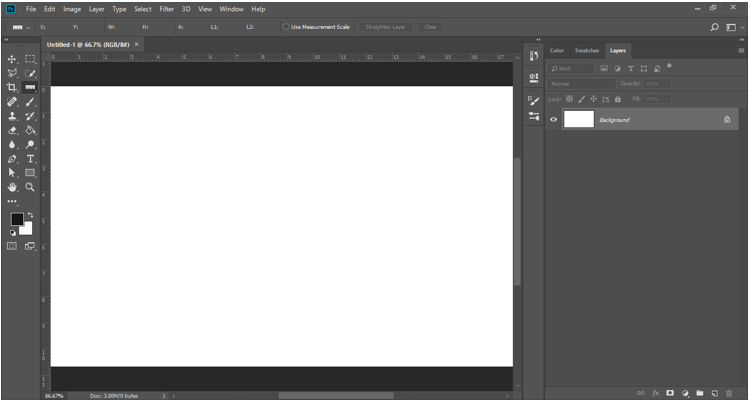
Task: Open the History panel icon
Action: (x=533, y=54)
